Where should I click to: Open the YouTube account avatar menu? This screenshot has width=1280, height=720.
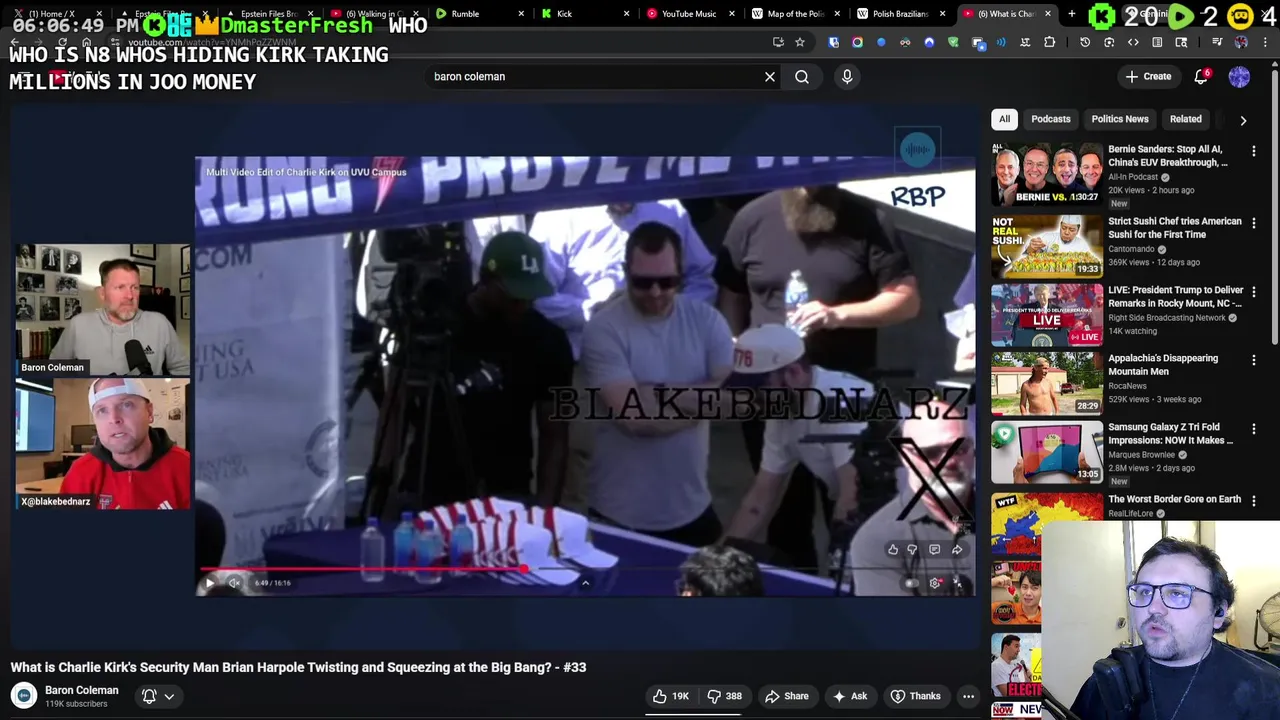pyautogui.click(x=1239, y=76)
